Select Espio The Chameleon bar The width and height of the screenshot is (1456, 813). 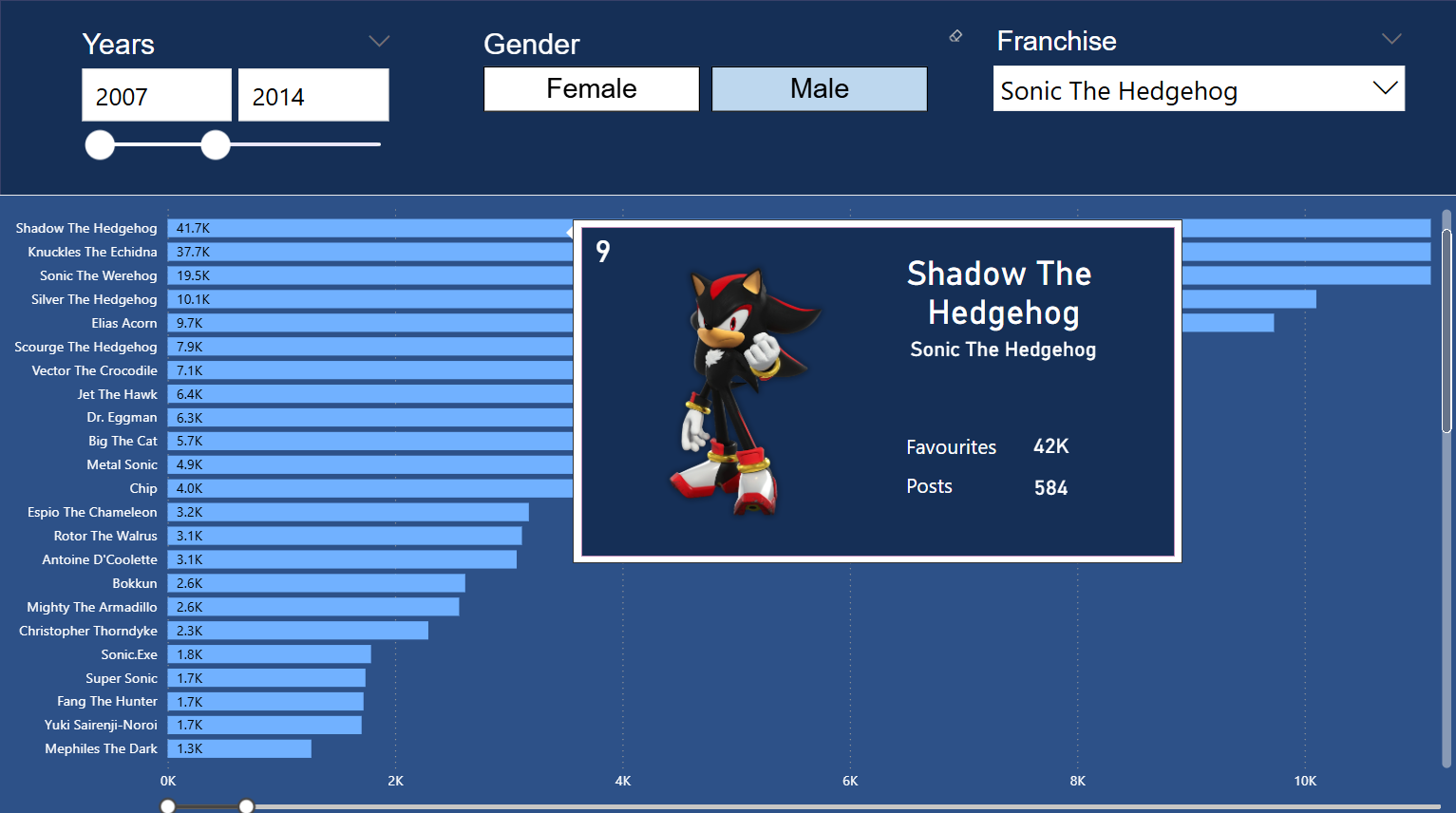349,512
